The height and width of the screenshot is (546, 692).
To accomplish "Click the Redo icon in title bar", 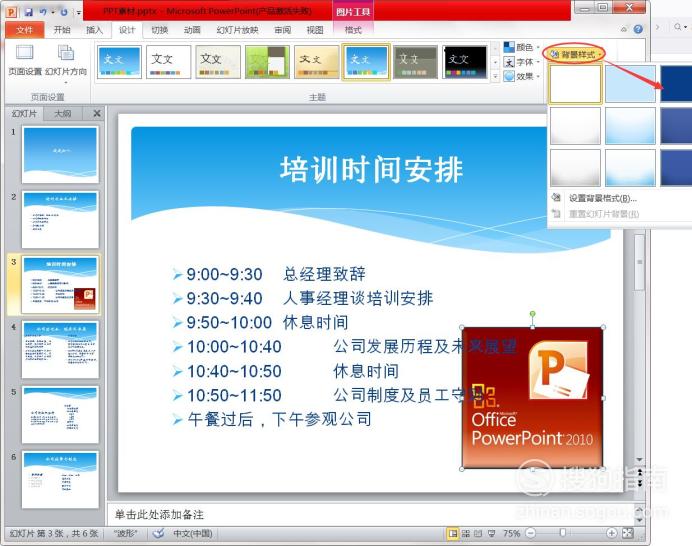I will click(x=64, y=11).
